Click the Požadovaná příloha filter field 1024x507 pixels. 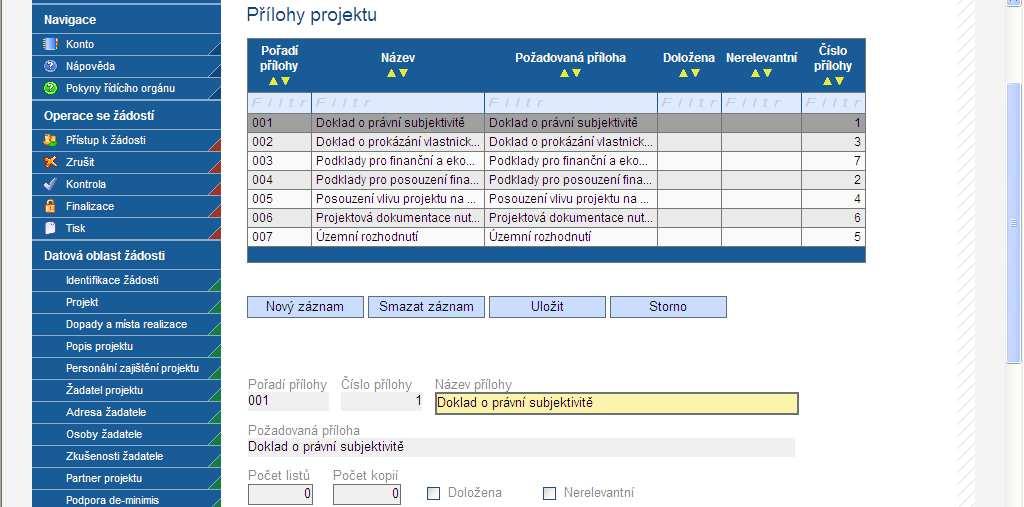point(571,103)
